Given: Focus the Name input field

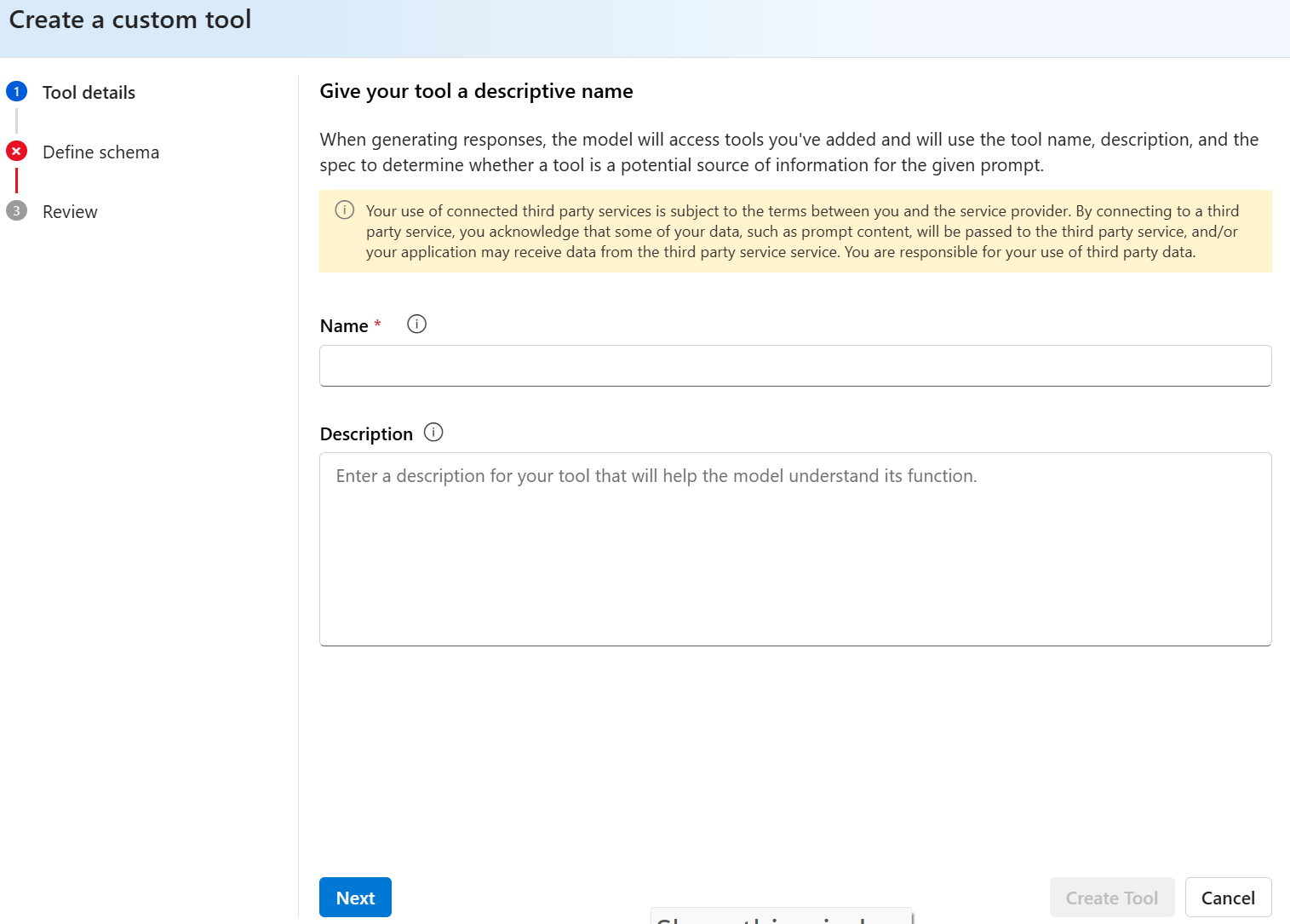Looking at the screenshot, I should [794, 366].
